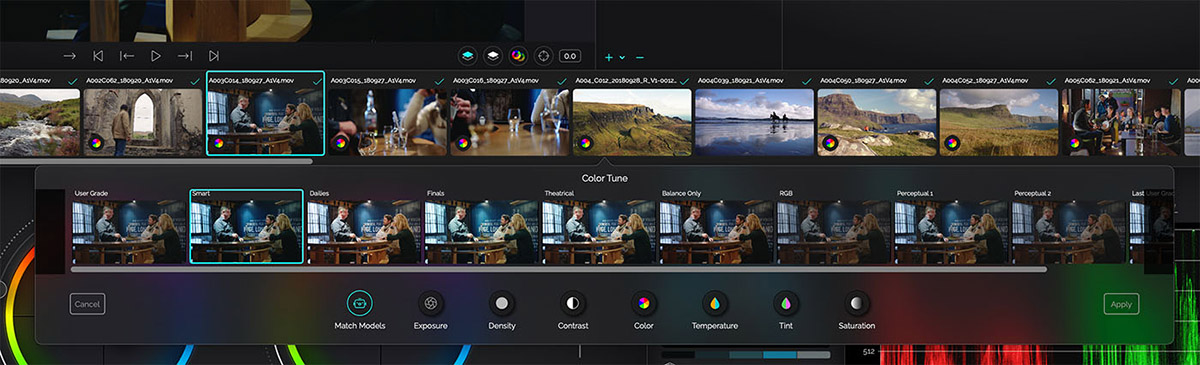Click color wheel badge on A003C014 clip

(x=219, y=142)
